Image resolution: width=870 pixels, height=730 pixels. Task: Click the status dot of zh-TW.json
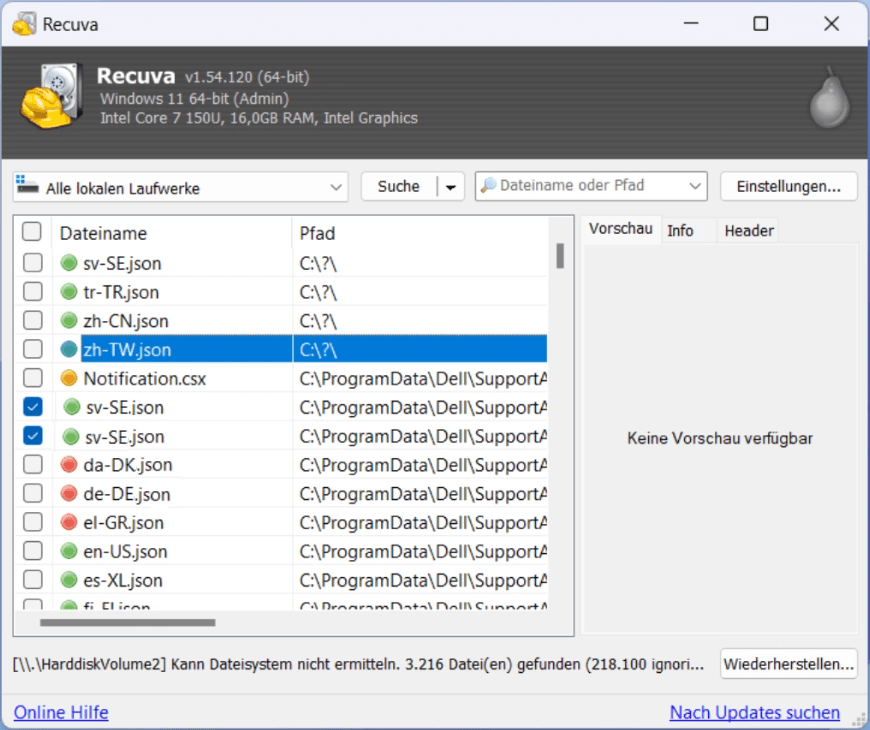point(69,349)
